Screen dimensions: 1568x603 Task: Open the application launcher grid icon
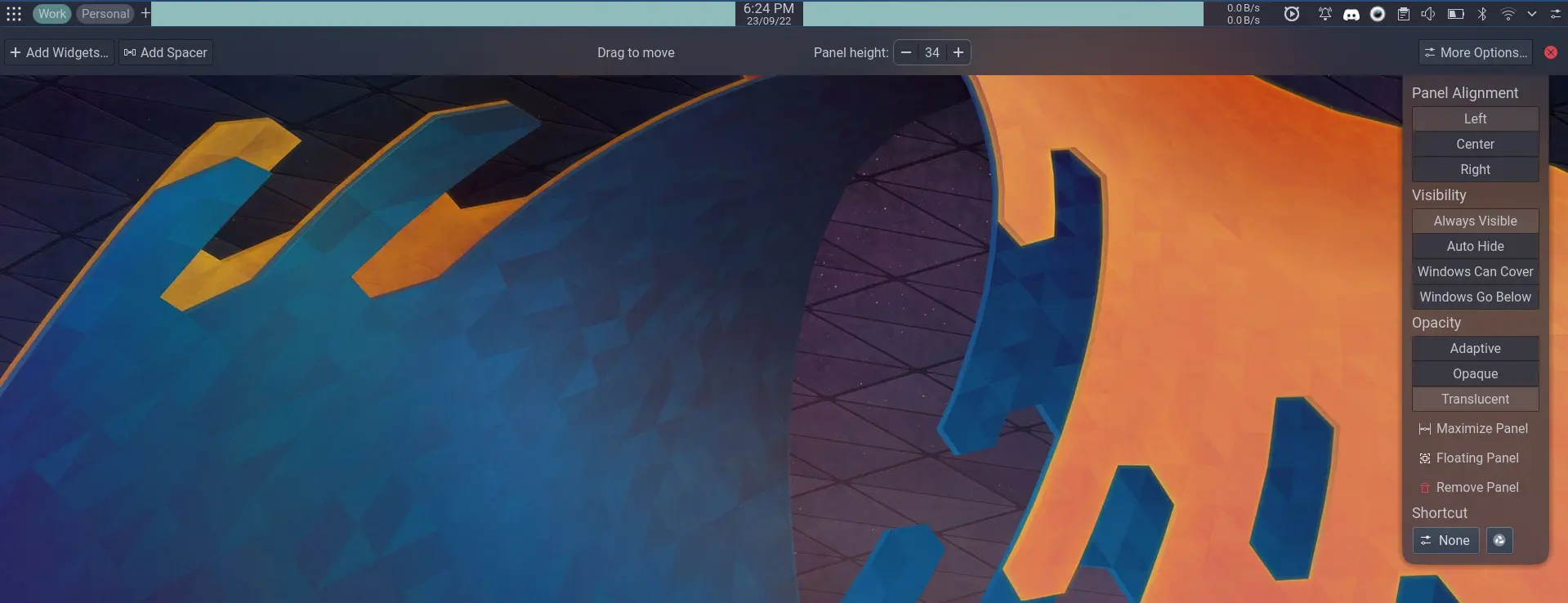[14, 14]
